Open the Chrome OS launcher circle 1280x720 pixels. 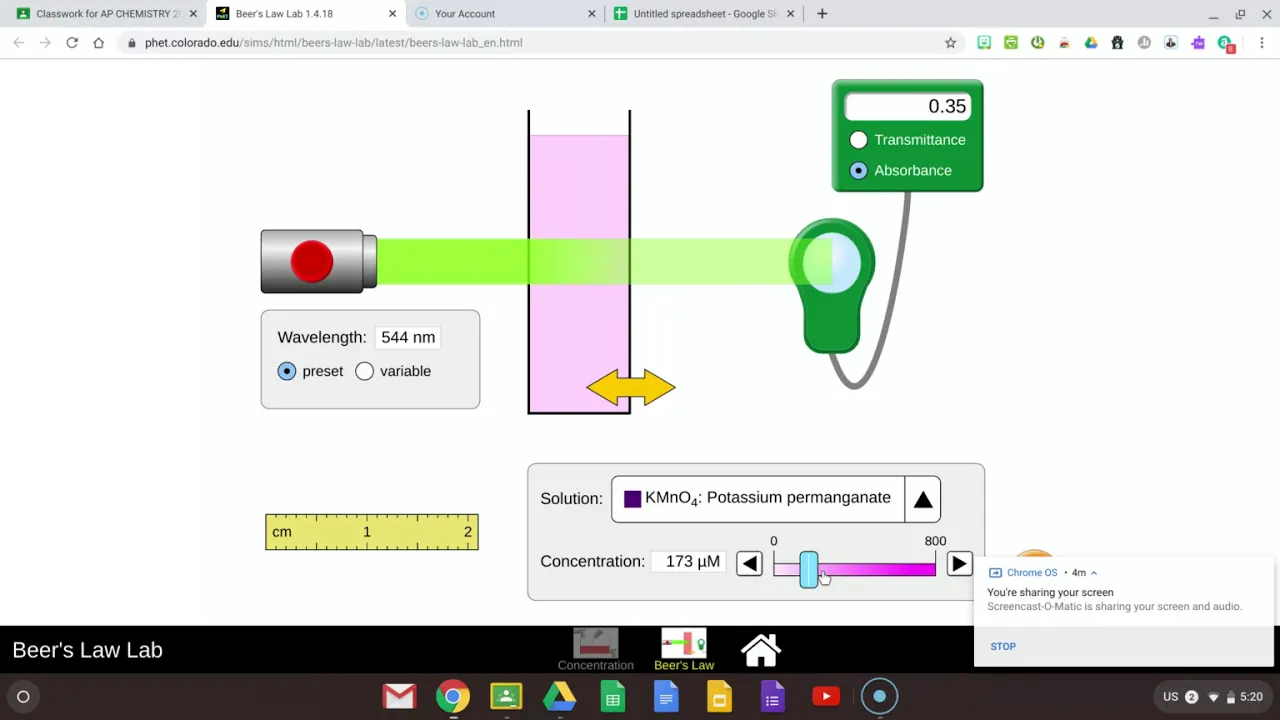coord(23,697)
